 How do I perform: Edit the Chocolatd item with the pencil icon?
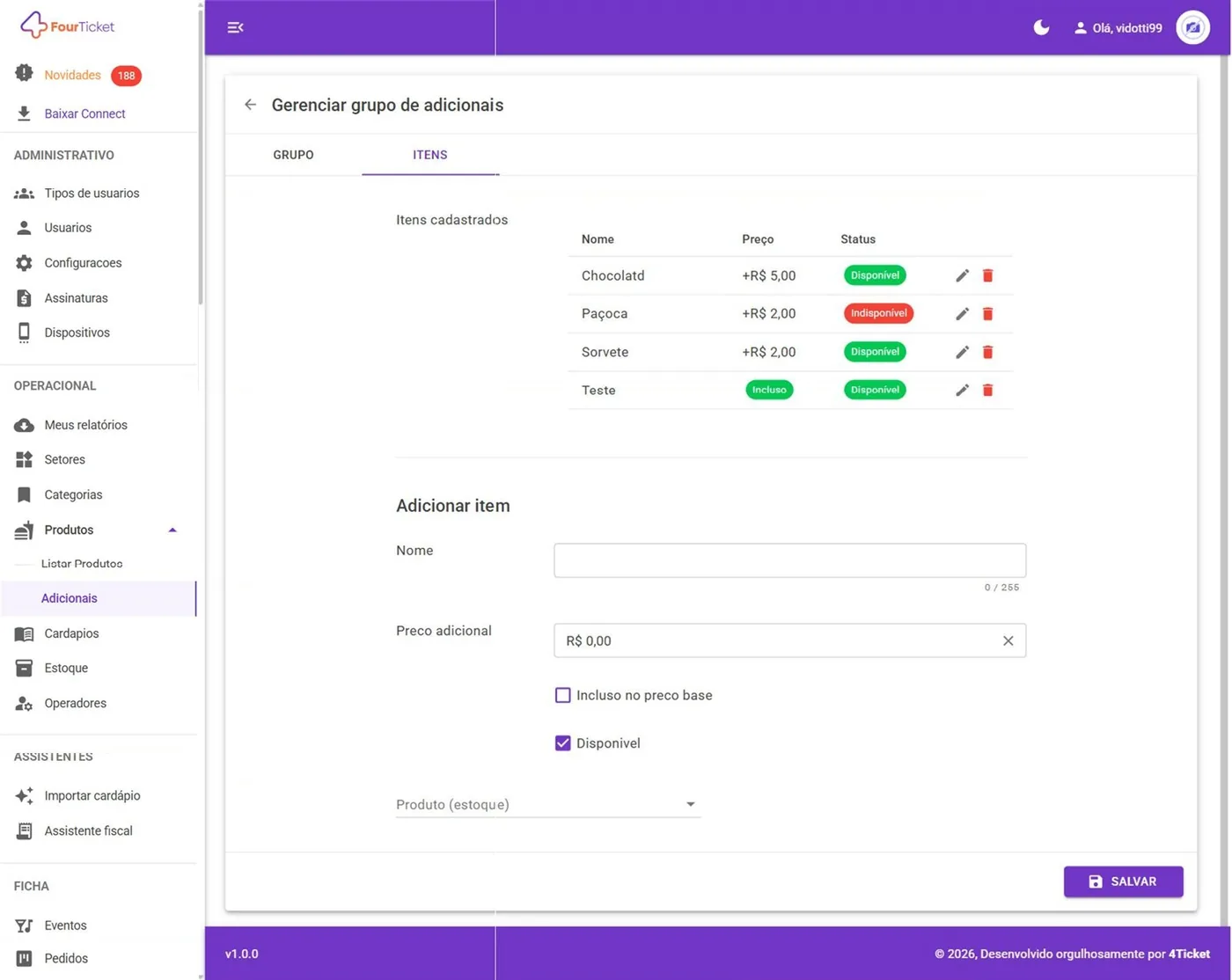[x=962, y=275]
